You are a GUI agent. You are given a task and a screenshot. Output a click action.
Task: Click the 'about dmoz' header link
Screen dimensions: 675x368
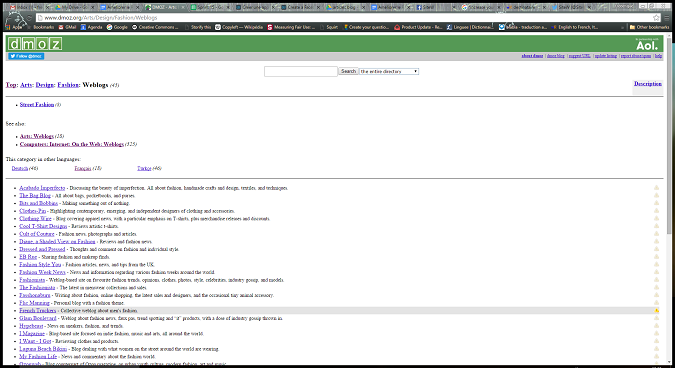coord(532,56)
